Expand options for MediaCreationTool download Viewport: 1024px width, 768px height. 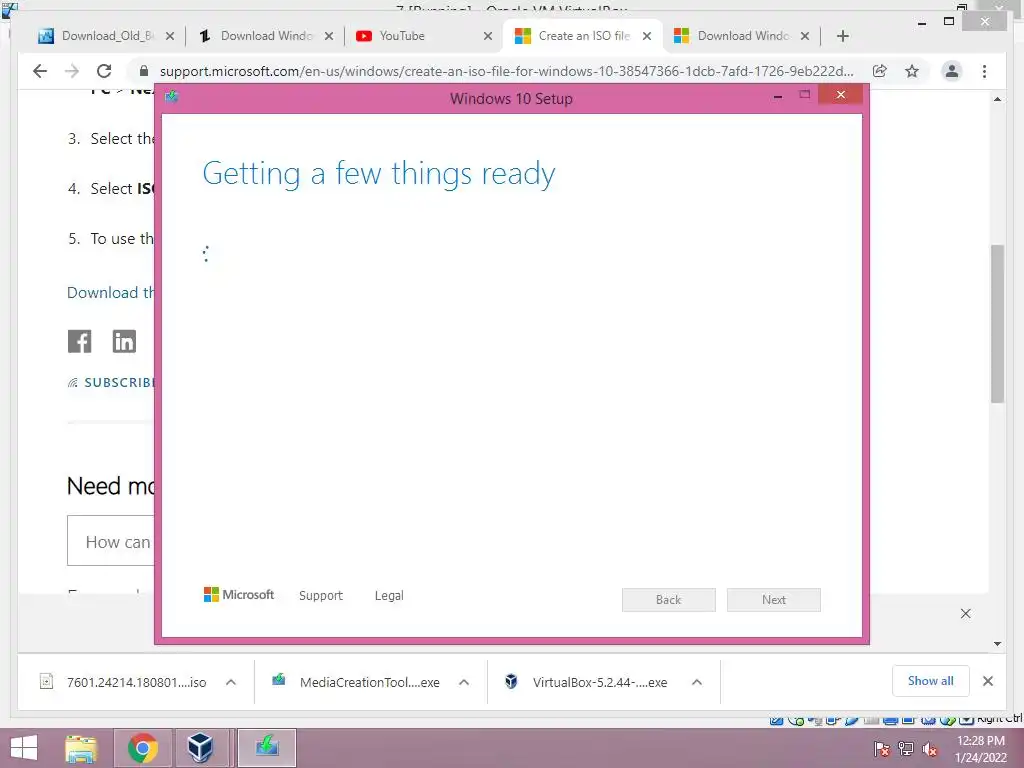click(464, 682)
